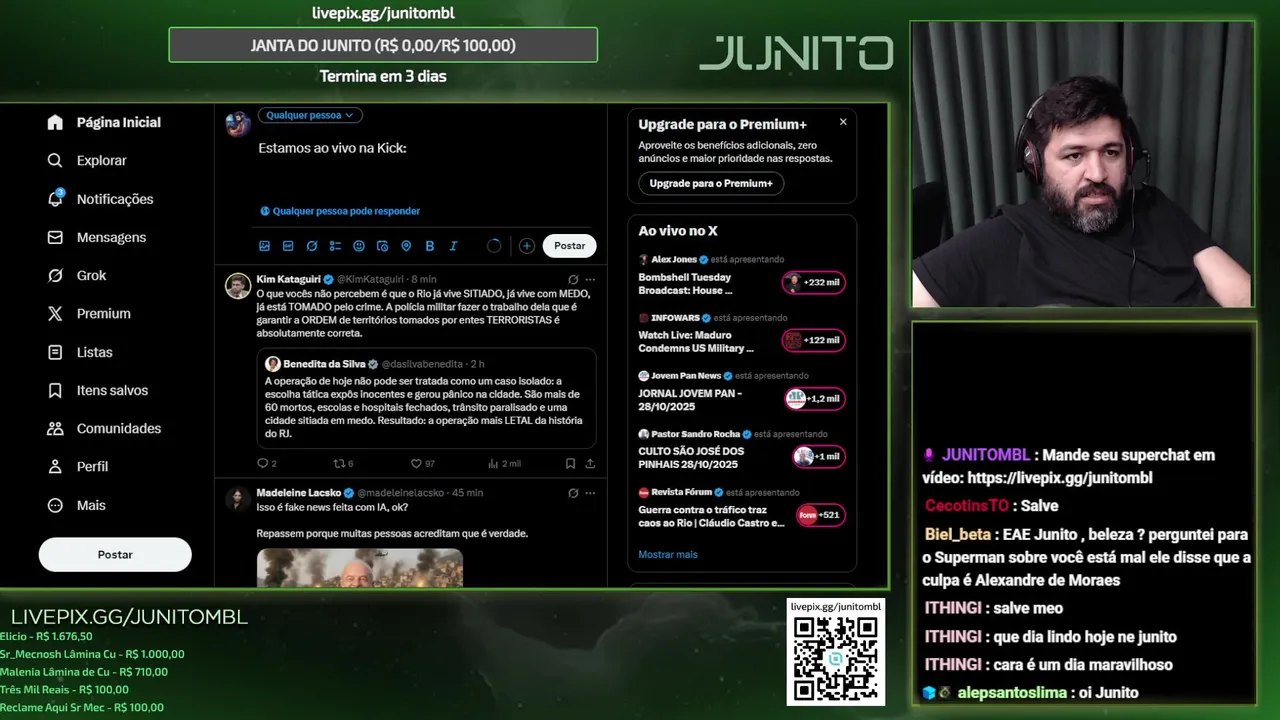Viewport: 1280px width, 720px height.
Task: Open emoji picker in composer
Action: pos(359,246)
